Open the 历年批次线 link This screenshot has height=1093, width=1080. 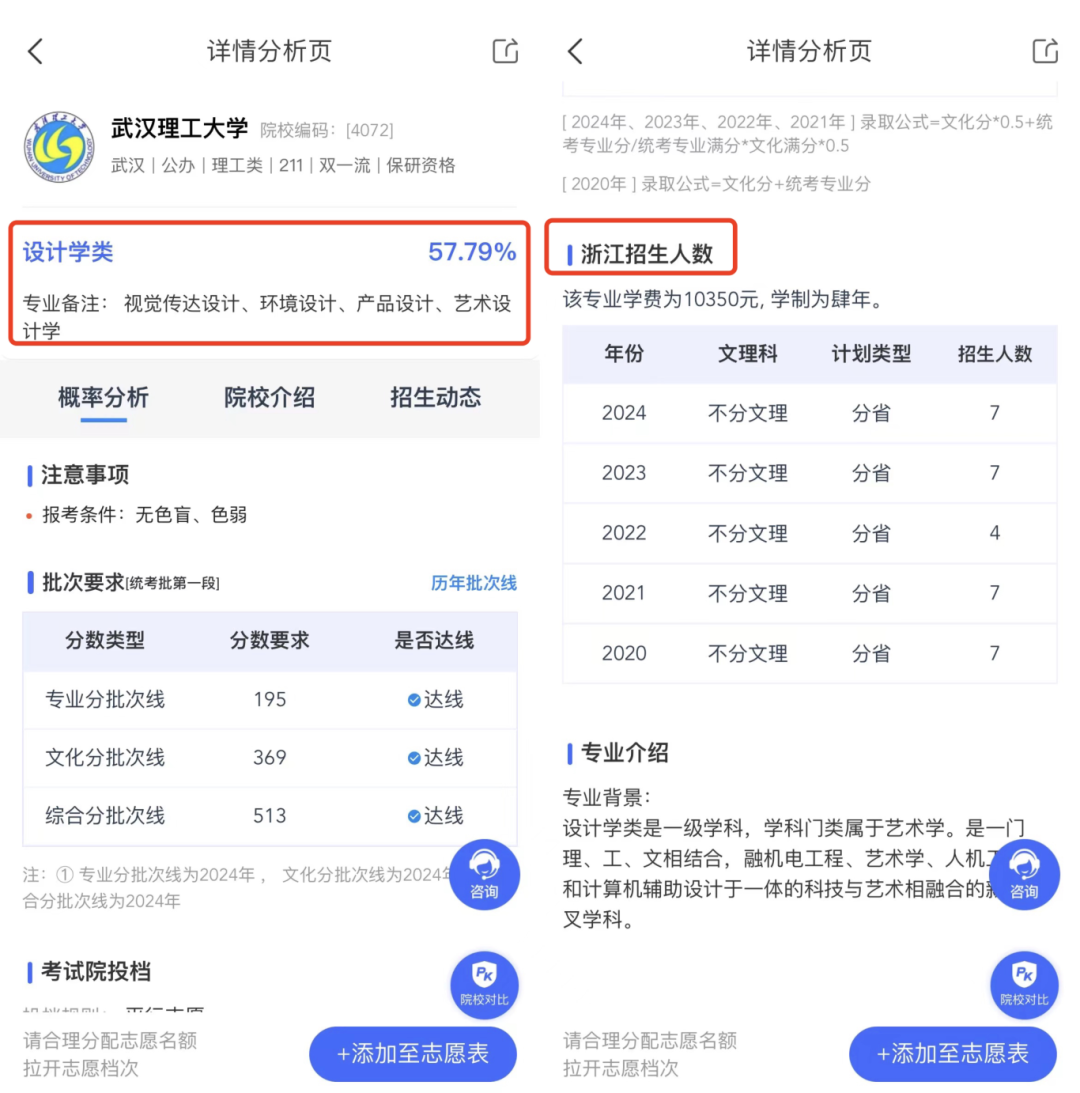click(473, 583)
